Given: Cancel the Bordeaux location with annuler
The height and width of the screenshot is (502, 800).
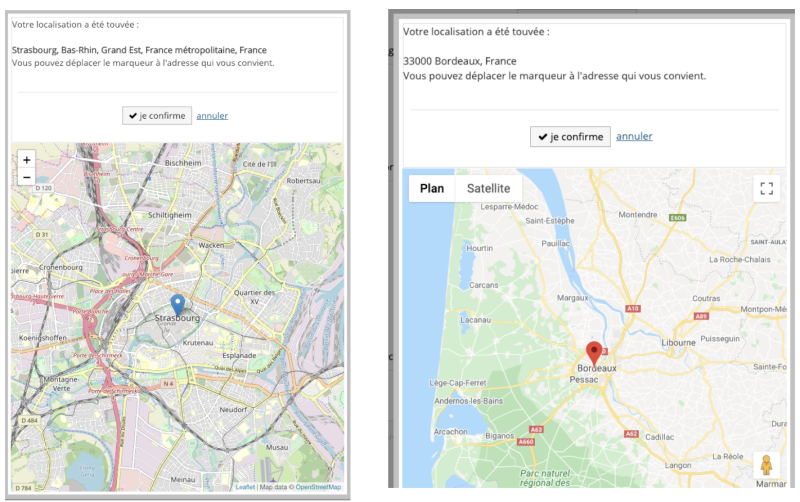Looking at the screenshot, I should [634, 136].
